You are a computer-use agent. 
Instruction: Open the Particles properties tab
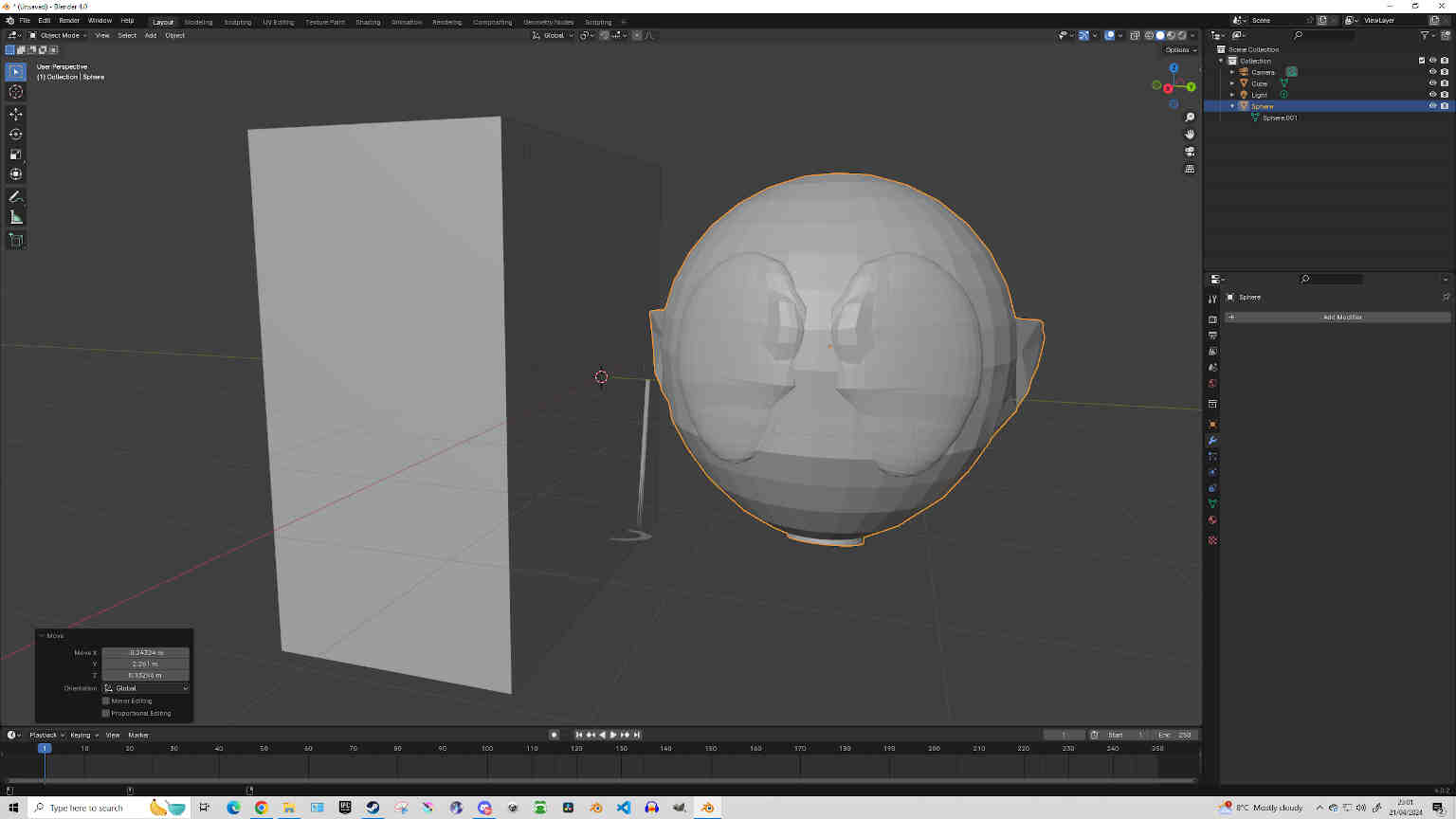point(1212,457)
